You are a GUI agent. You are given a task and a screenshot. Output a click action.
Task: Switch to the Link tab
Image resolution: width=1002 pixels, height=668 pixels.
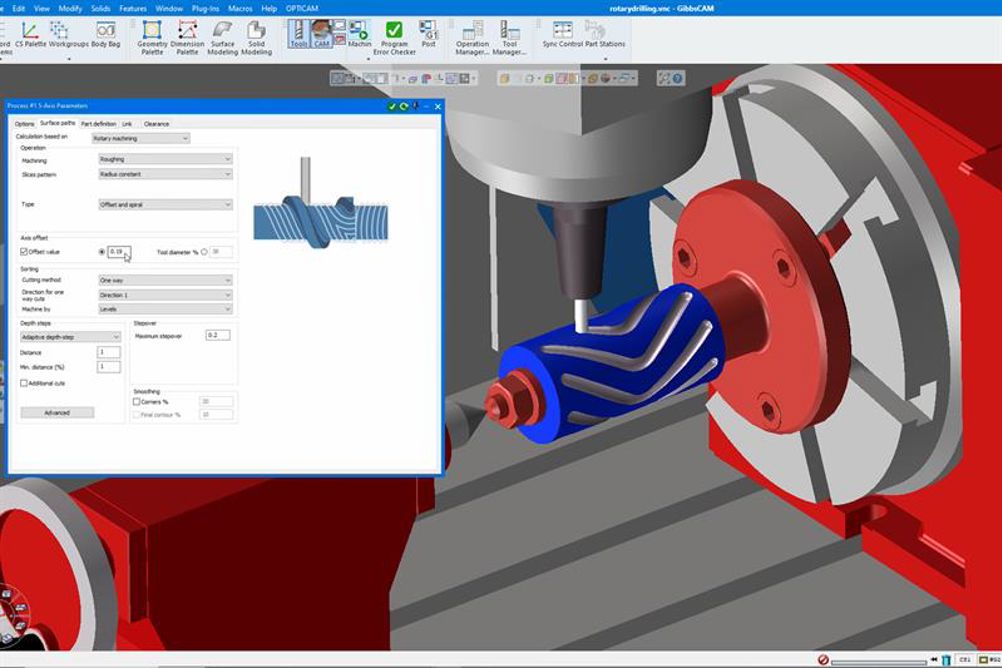[127, 124]
